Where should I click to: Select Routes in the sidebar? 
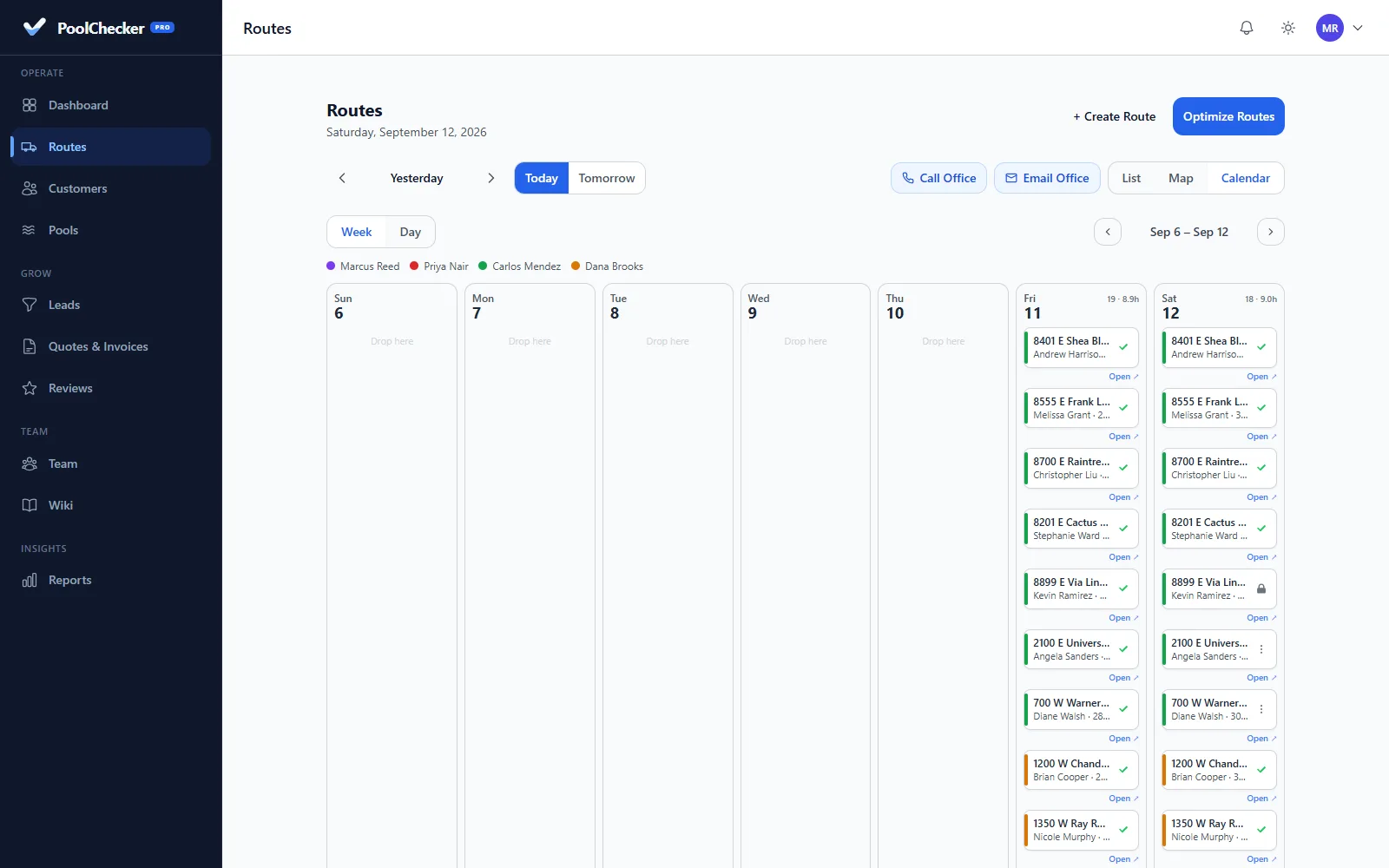tap(111, 147)
